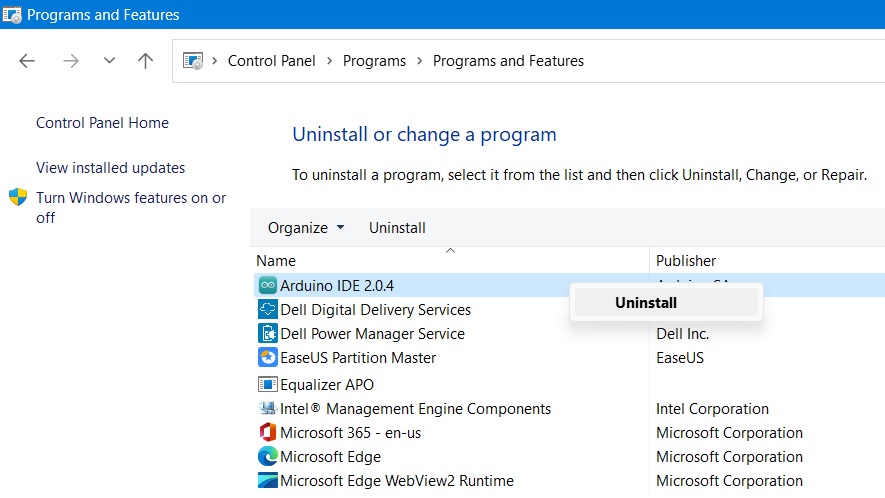The height and width of the screenshot is (498, 885).
Task: Click the shield icon beside Turn Windows features
Action: 18,197
